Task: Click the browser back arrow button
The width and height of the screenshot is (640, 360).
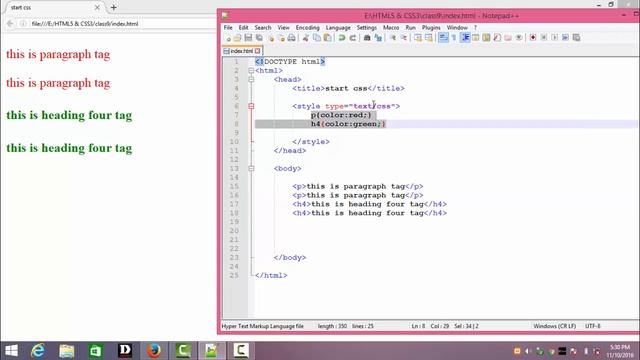Action: [x=10, y=24]
